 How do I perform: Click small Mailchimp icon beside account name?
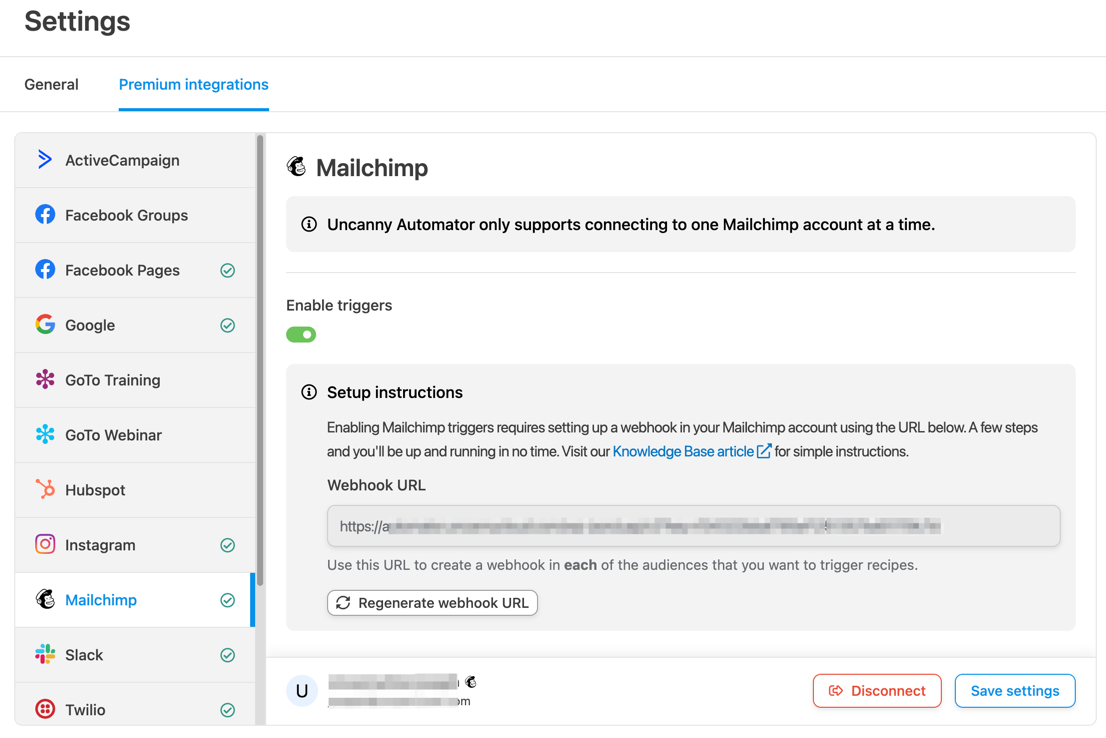click(471, 682)
